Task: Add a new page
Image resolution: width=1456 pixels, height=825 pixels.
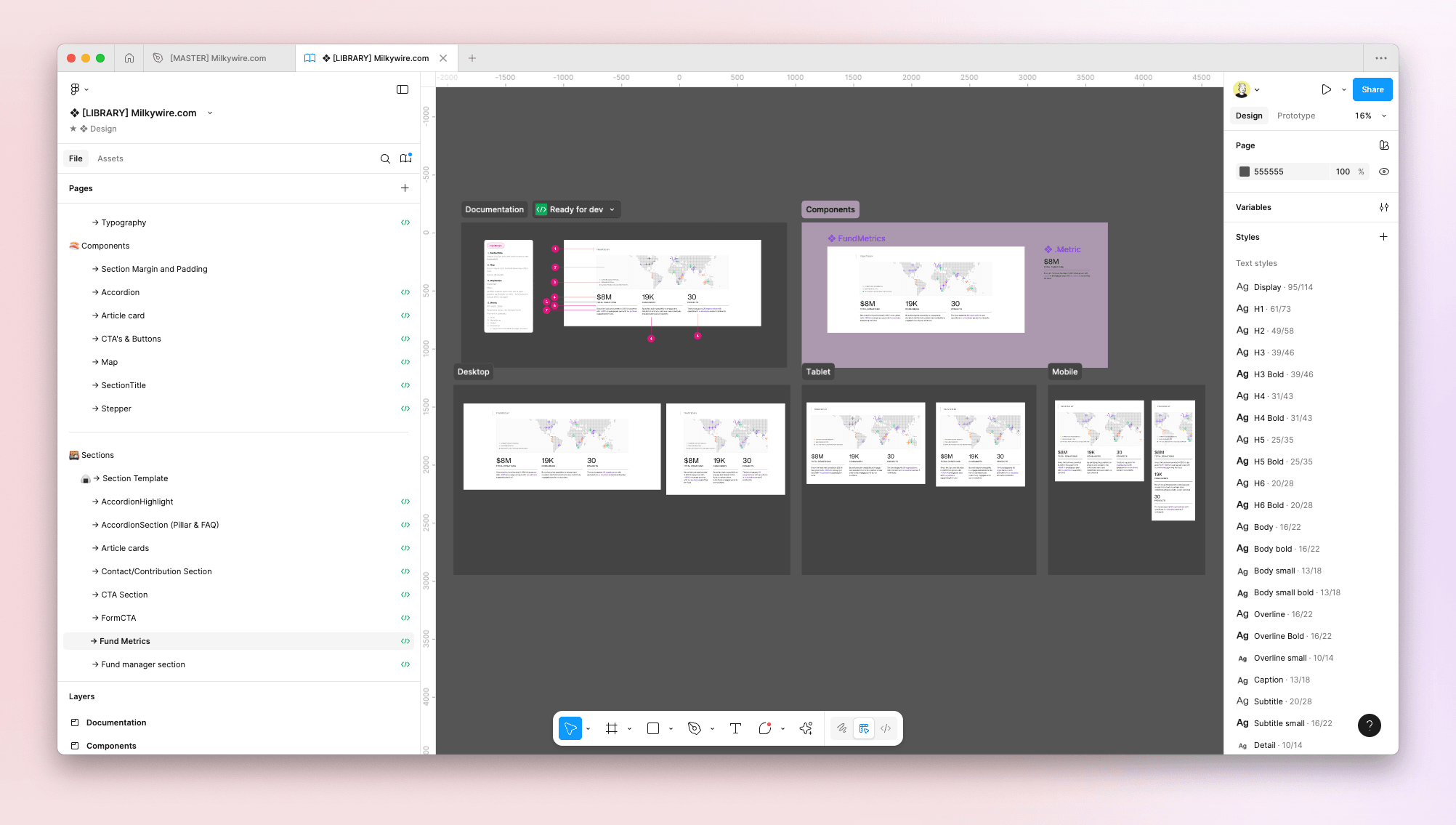Action: click(x=405, y=188)
